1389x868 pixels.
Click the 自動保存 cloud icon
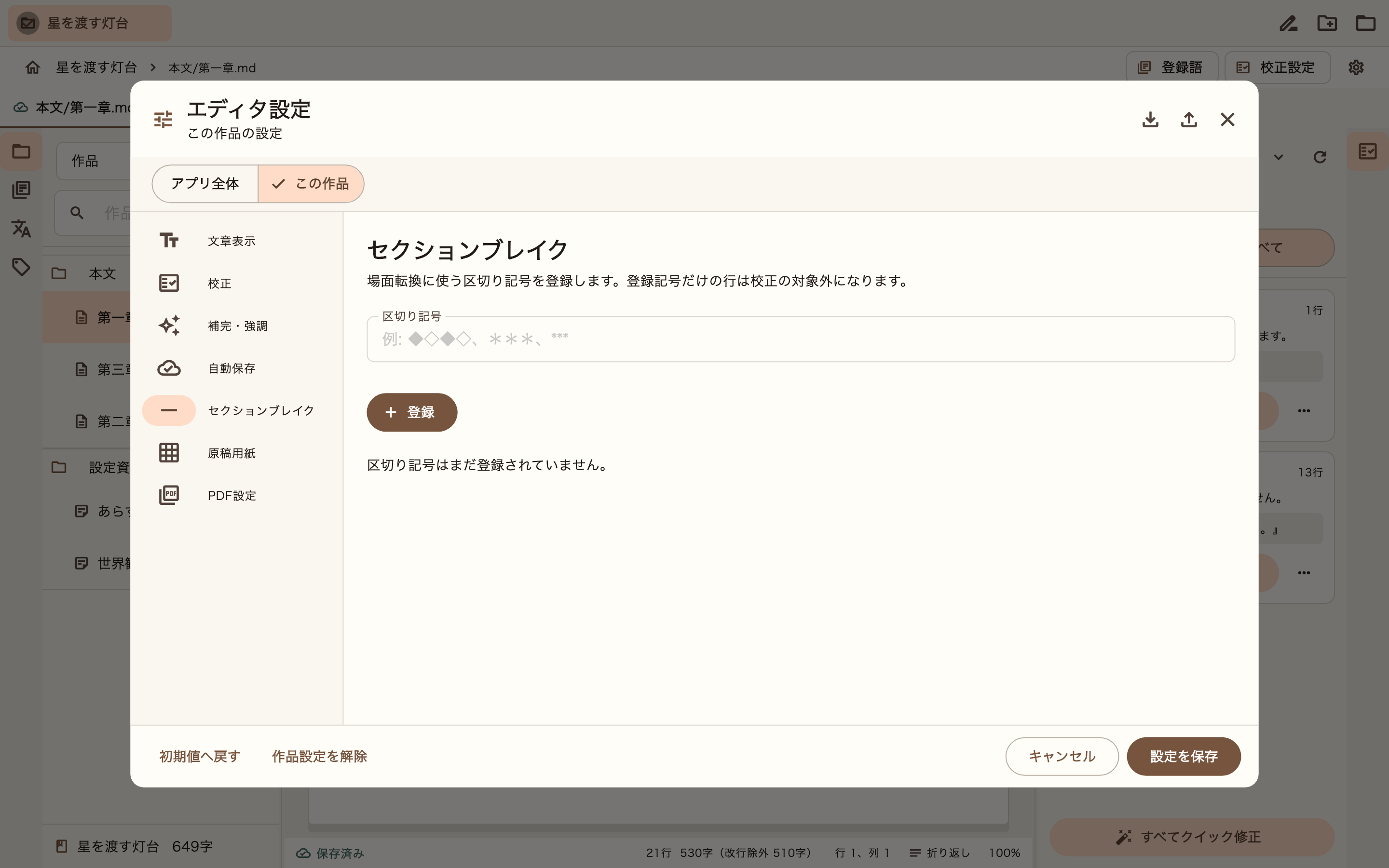(169, 368)
